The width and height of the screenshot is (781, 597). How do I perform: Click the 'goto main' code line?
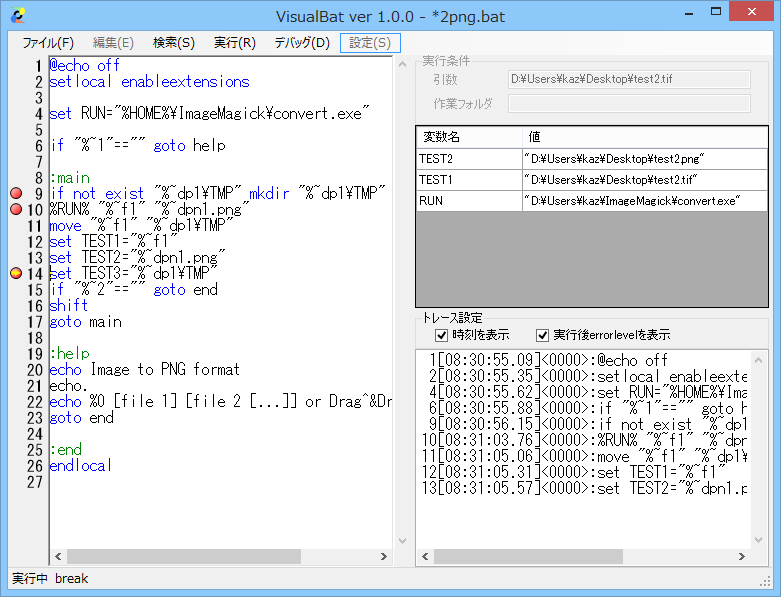click(85, 322)
